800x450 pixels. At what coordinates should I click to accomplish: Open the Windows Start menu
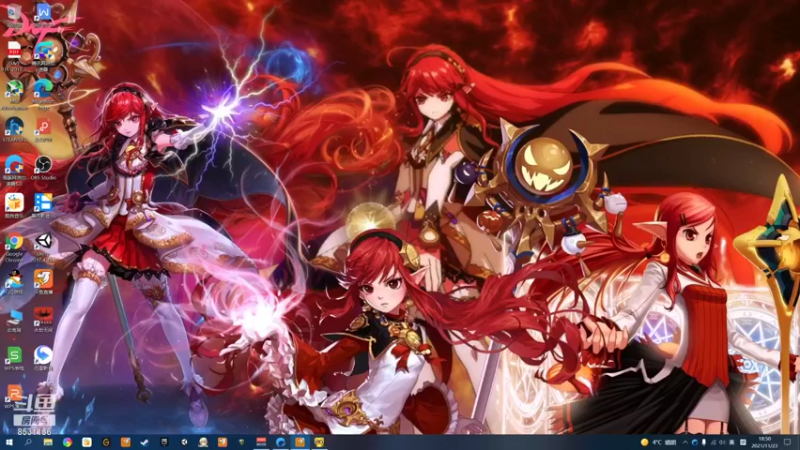pos(9,442)
